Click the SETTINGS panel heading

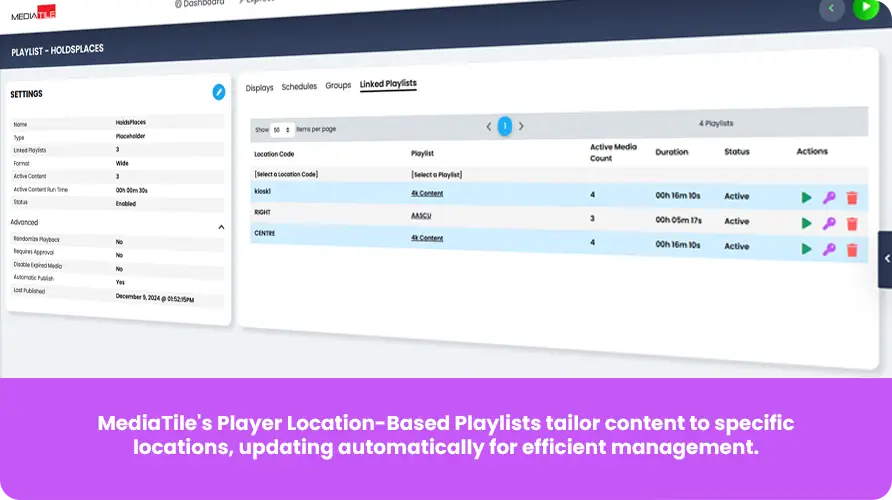26,94
